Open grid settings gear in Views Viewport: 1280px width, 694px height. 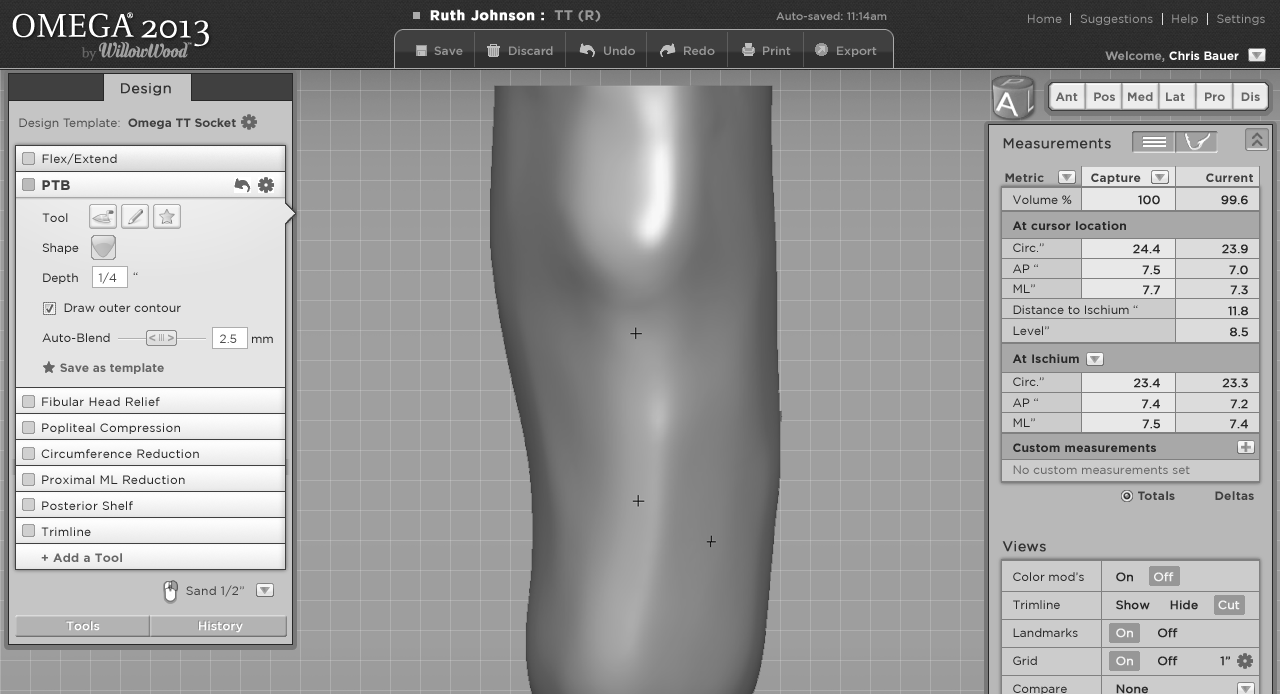coord(1245,661)
